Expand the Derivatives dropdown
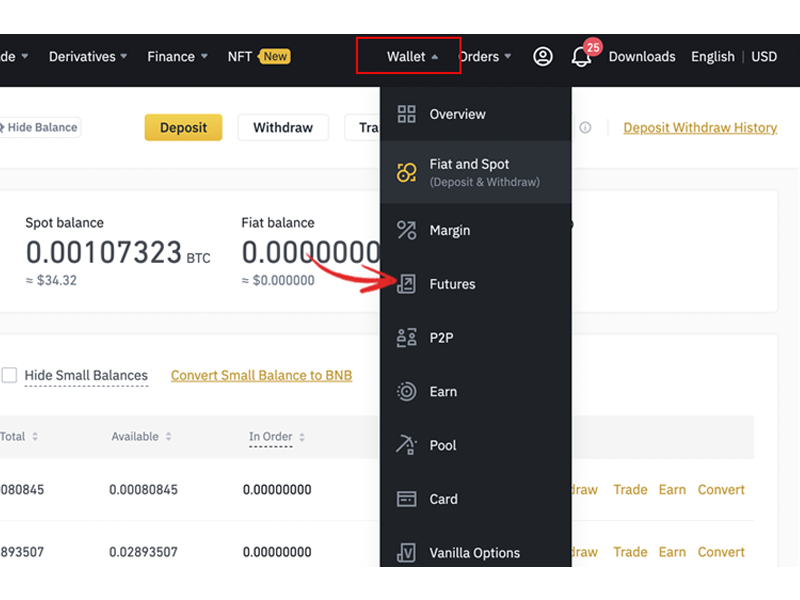The height and width of the screenshot is (600, 800). (88, 56)
